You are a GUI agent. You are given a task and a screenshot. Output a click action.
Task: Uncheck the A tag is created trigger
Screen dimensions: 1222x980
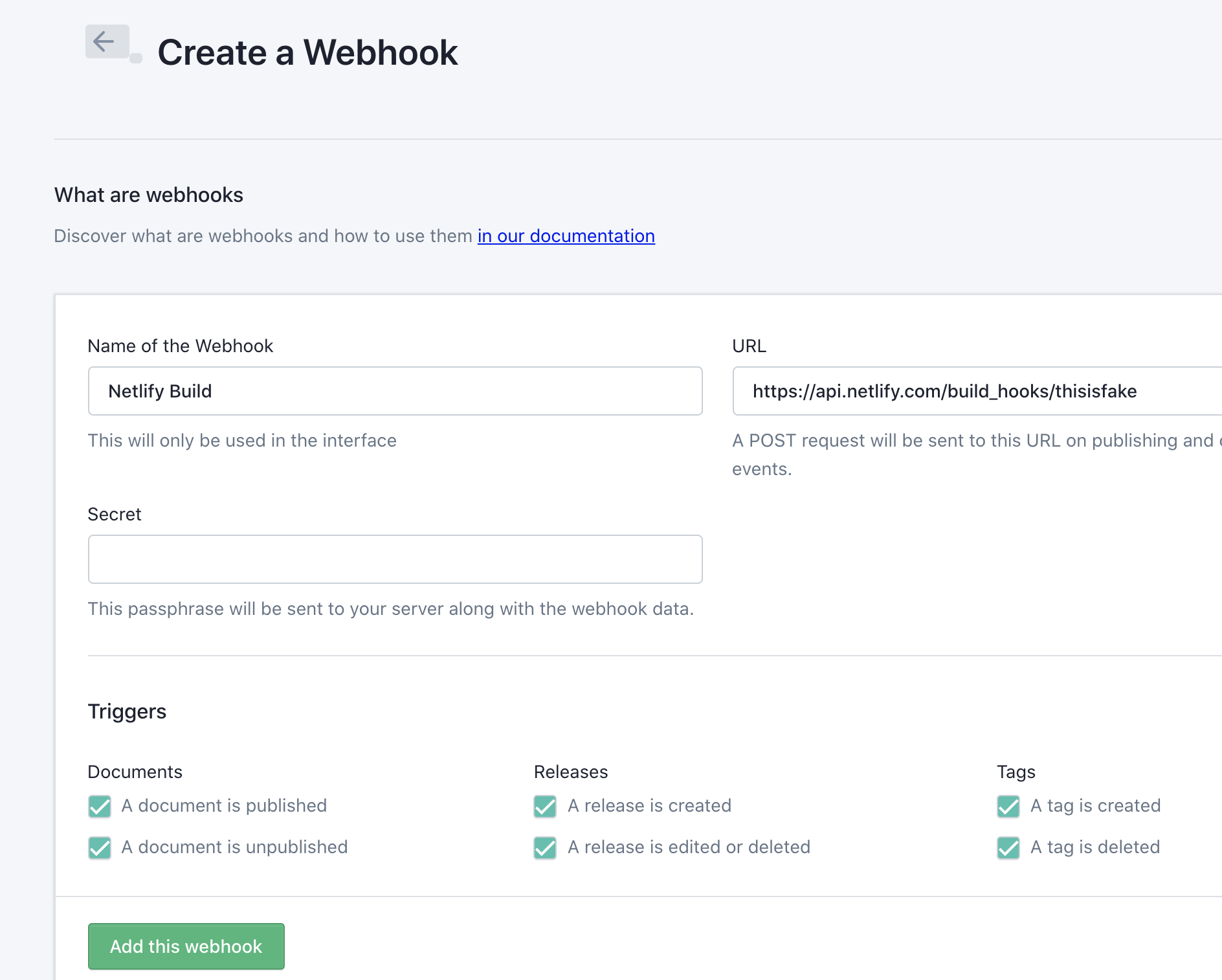(x=1007, y=807)
